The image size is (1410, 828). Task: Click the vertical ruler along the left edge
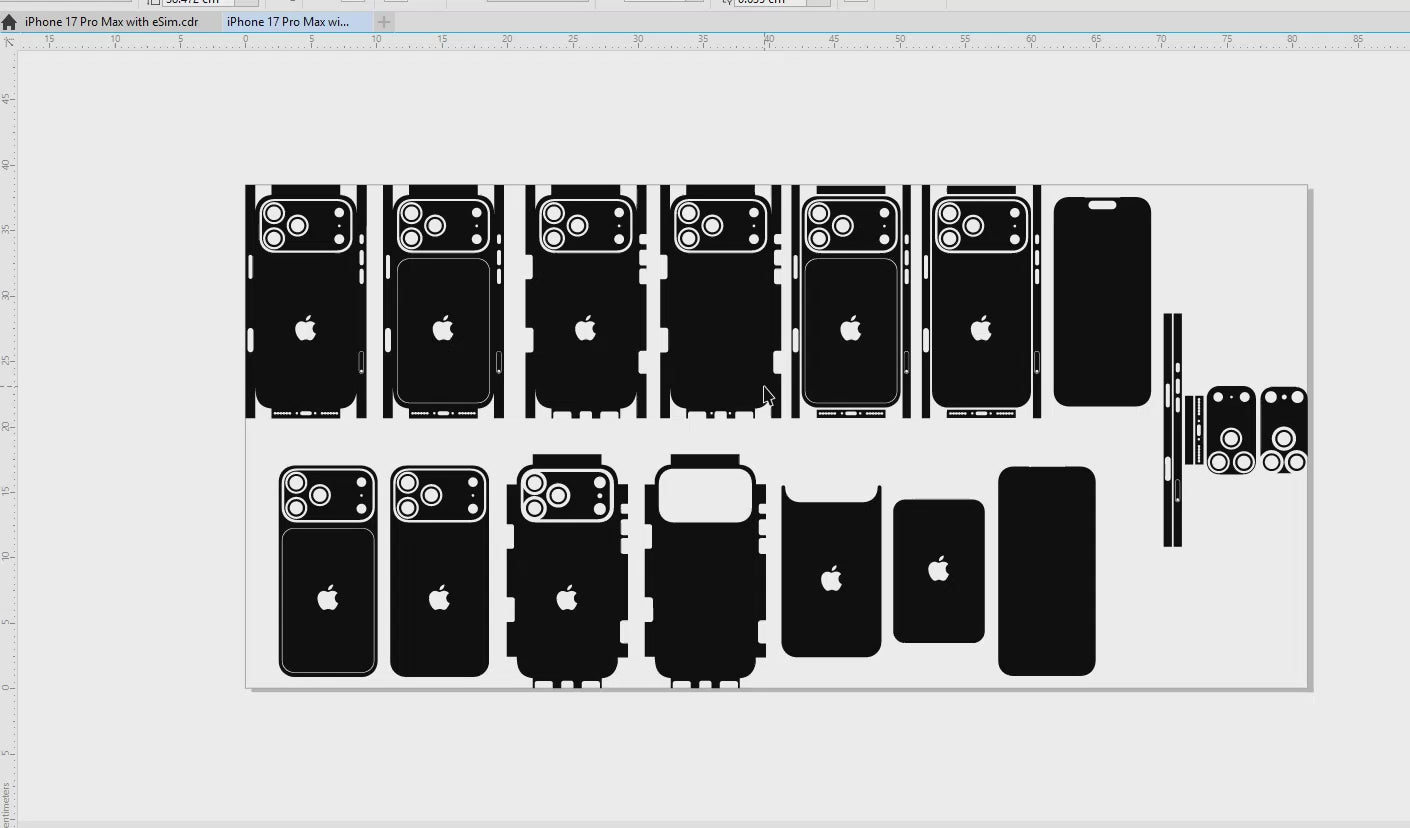(9, 400)
